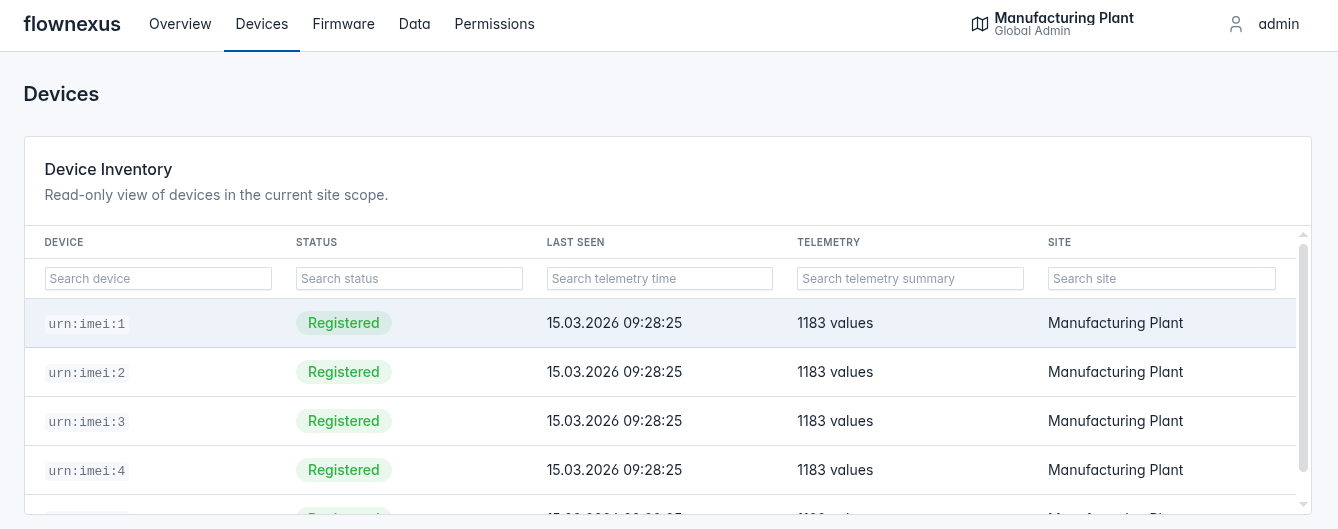
Task: Click the last seen time of urn:imei:2
Action: click(614, 372)
